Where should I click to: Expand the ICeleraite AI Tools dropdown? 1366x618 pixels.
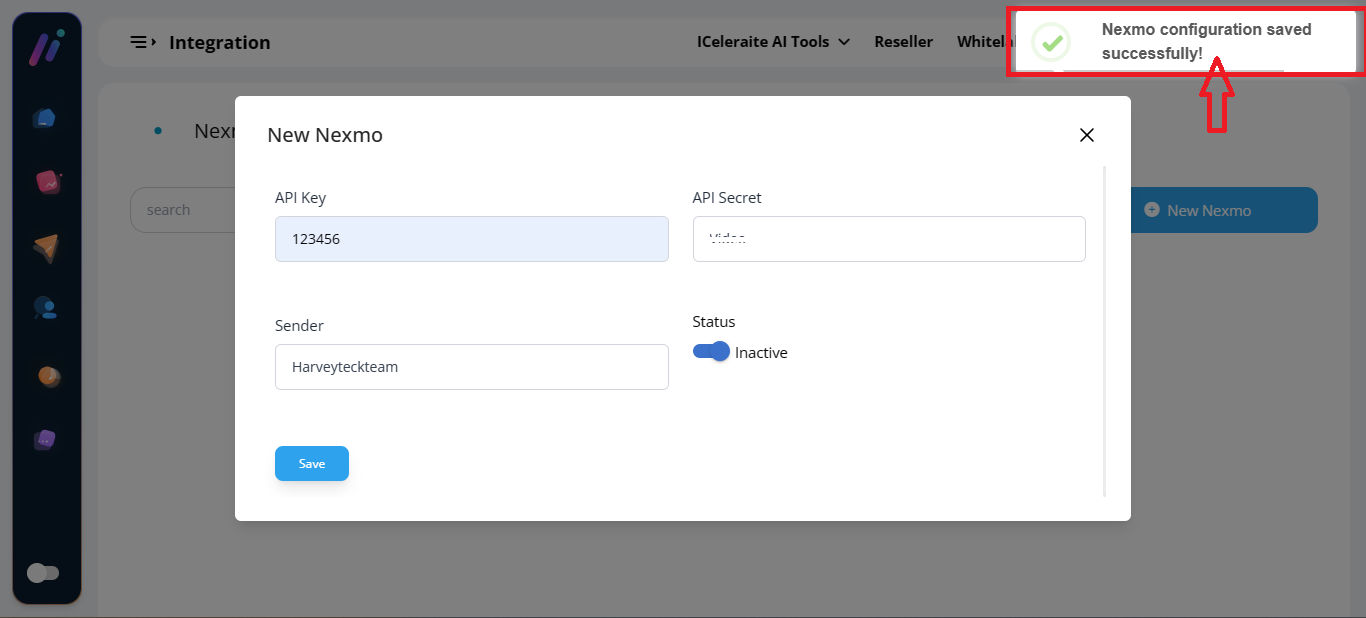[x=773, y=42]
